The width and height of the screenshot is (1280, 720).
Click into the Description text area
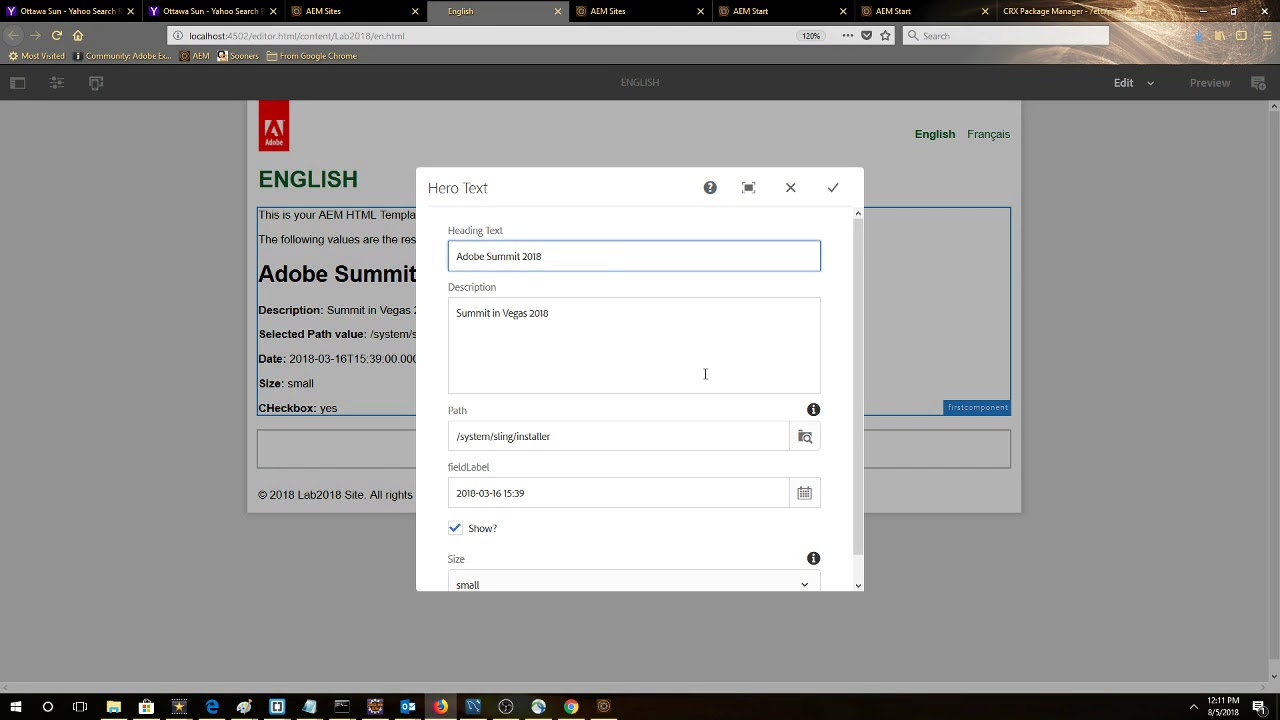coord(634,345)
